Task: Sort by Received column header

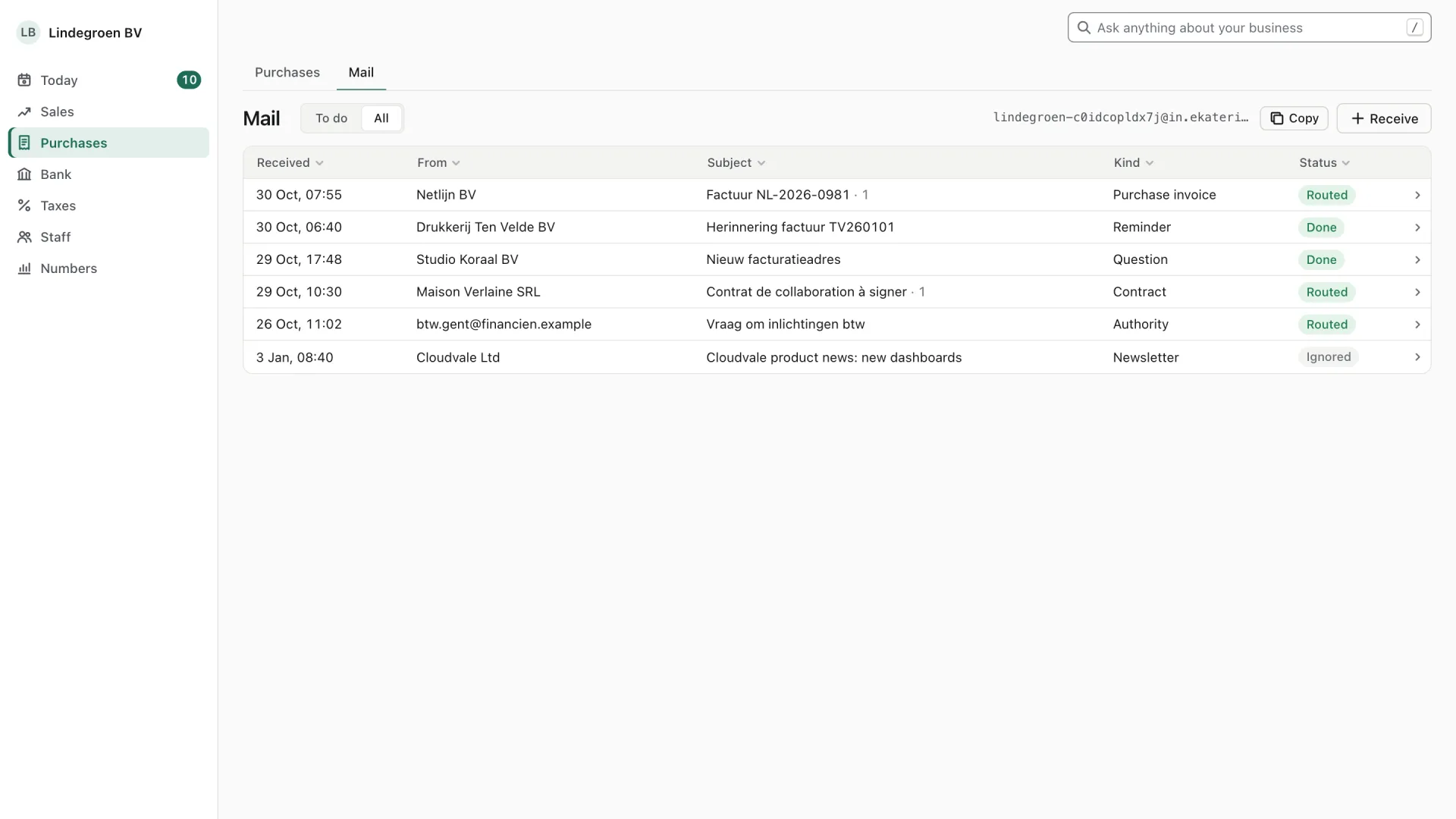Action: (290, 163)
